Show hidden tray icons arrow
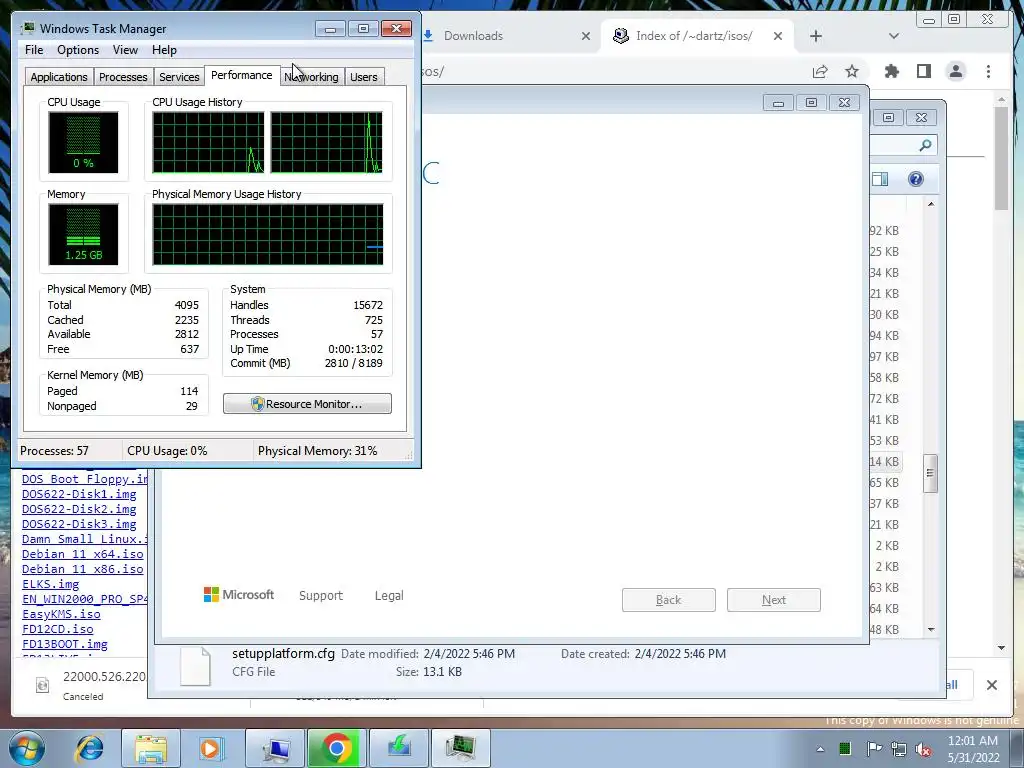This screenshot has width=1024, height=768. point(820,749)
